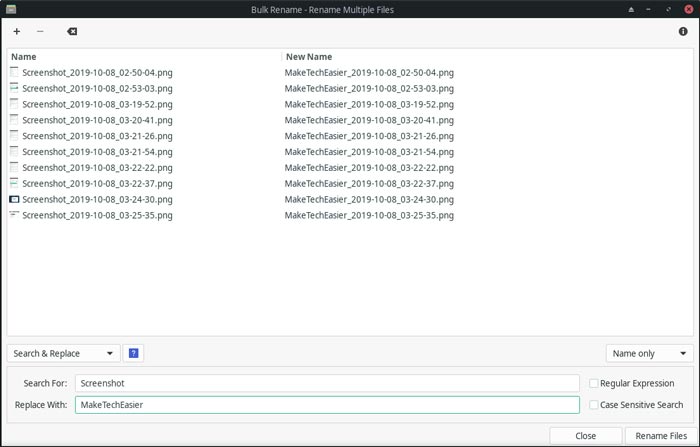Open the info icon in toolbar
Screen dimensions: 700x447
pyautogui.click(x=683, y=31)
